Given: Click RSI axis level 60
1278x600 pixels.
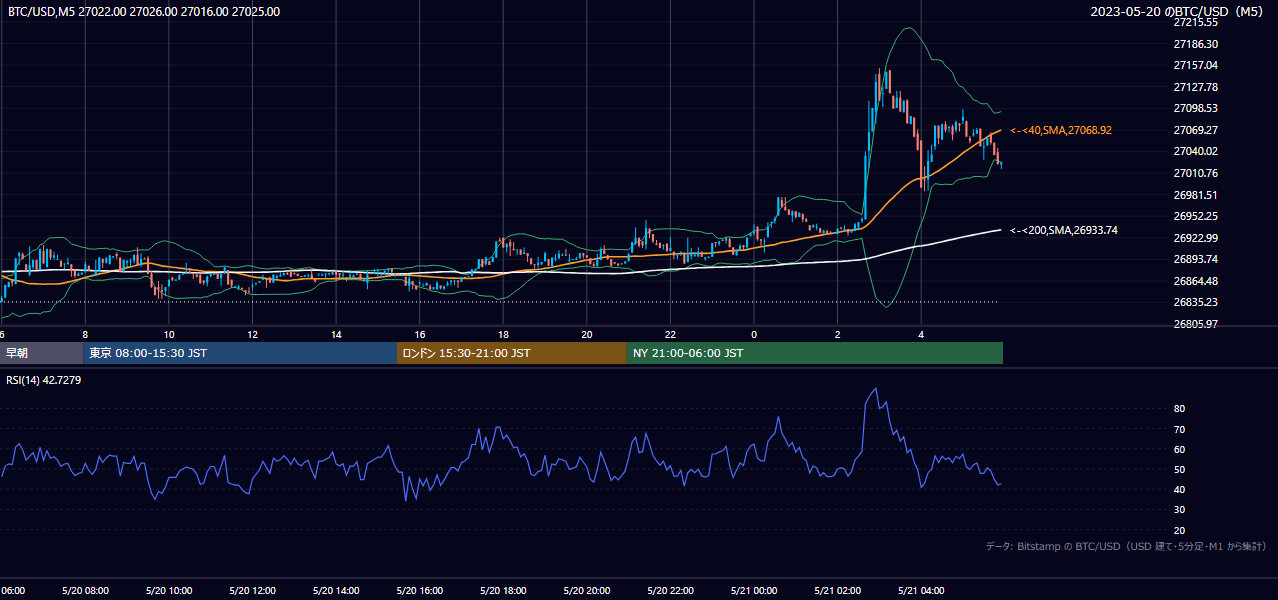Looking at the screenshot, I should pyautogui.click(x=1180, y=449).
